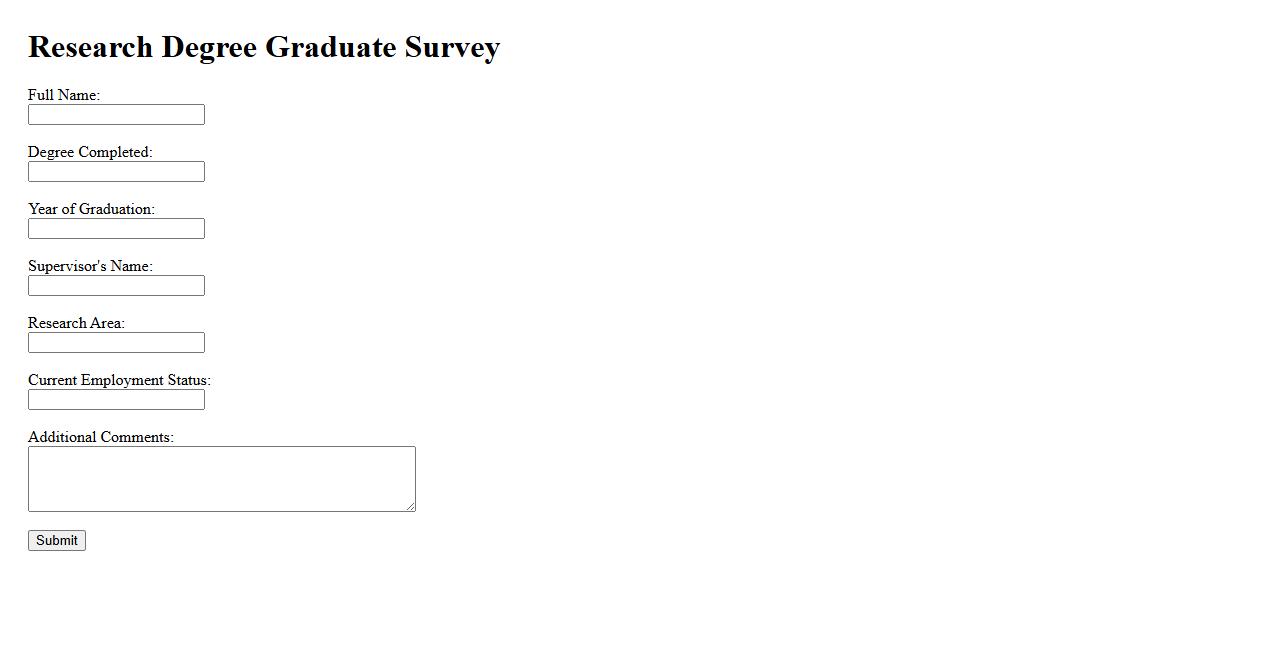The image size is (1278, 650).
Task: Click the 'Full Name:' label text
Action: [64, 95]
